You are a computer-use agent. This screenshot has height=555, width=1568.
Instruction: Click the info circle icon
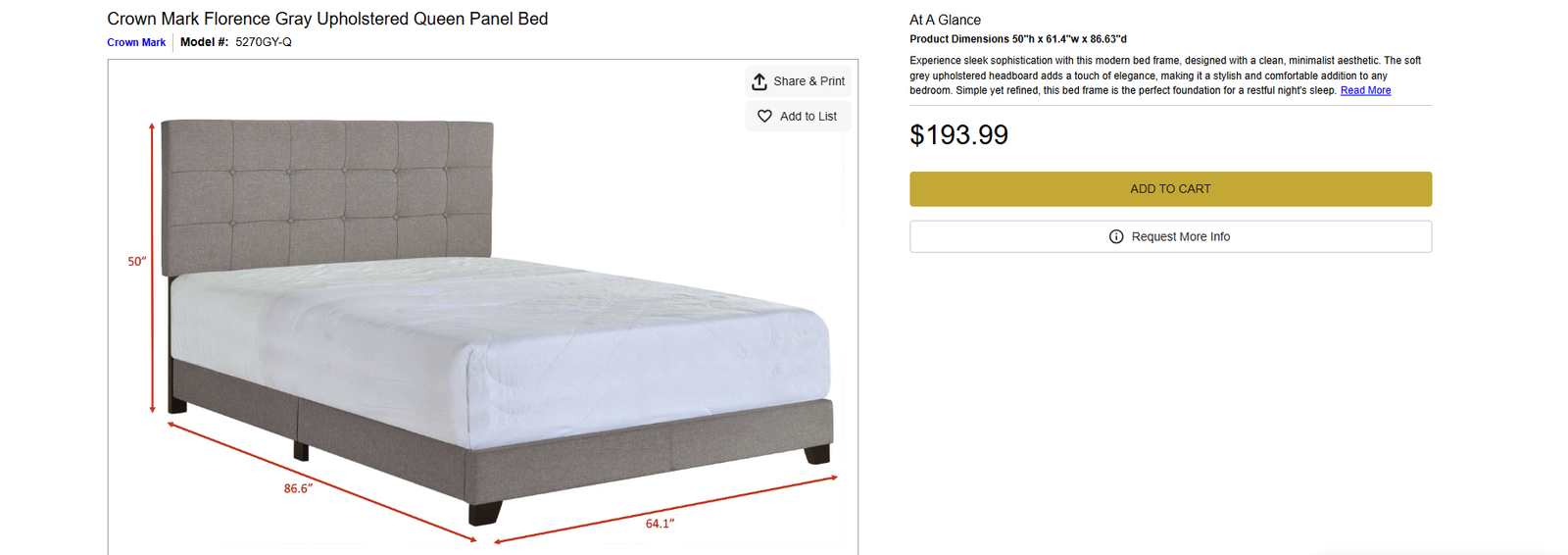click(x=1116, y=236)
